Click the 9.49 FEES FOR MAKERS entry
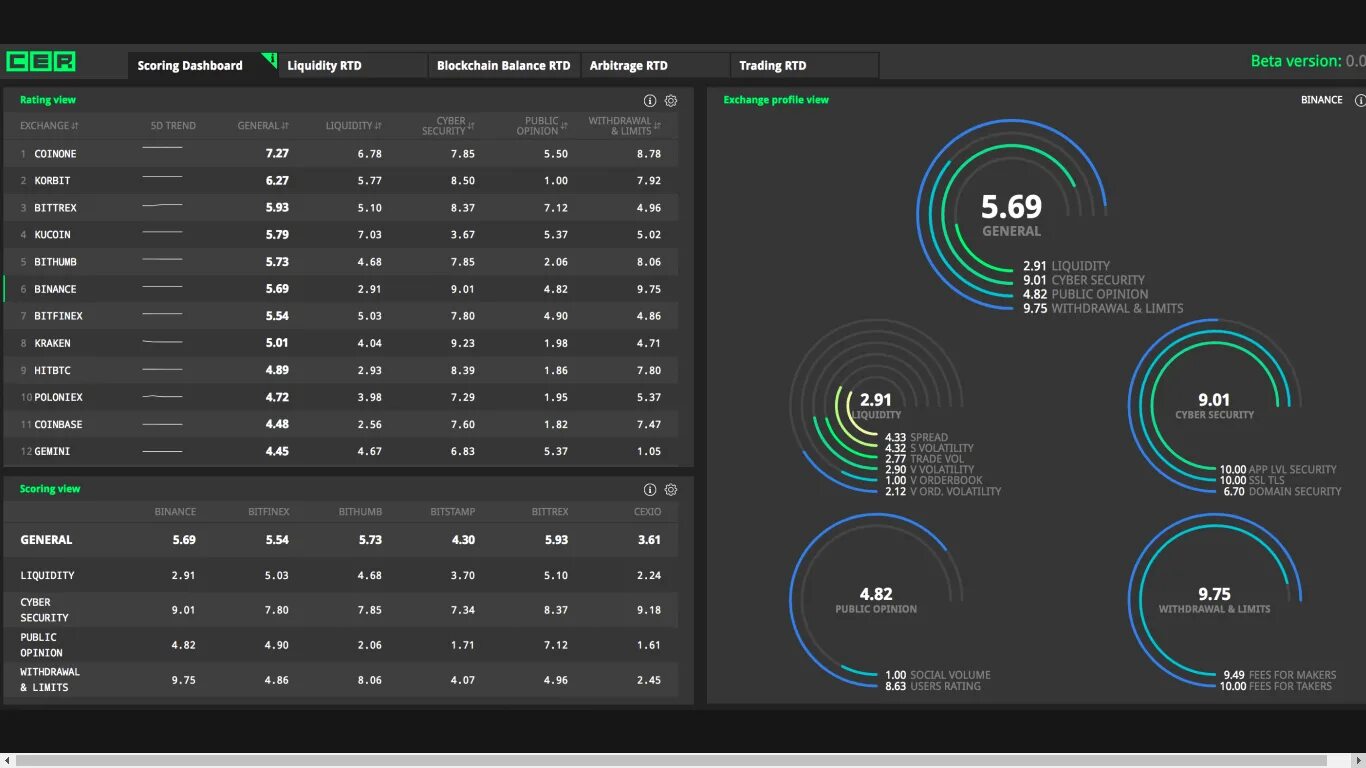The width and height of the screenshot is (1366, 768). pos(1280,675)
